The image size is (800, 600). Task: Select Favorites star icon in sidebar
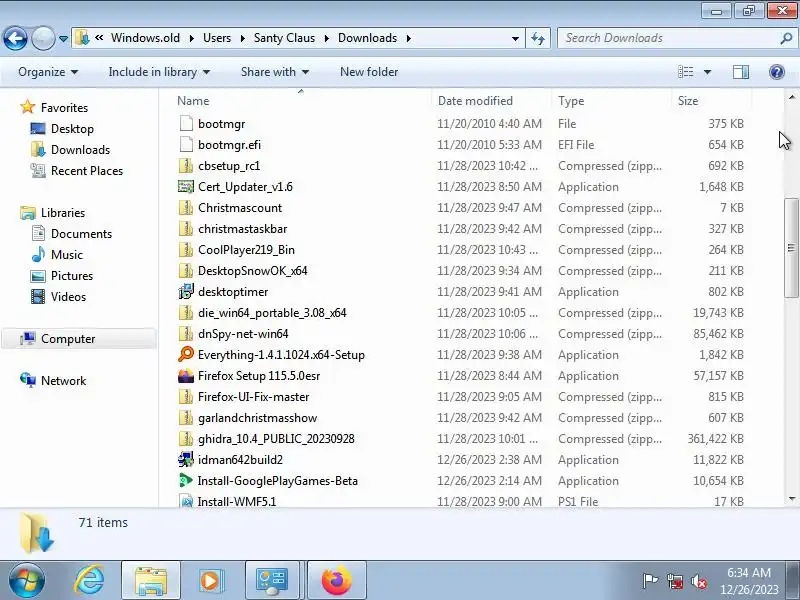pos(28,107)
